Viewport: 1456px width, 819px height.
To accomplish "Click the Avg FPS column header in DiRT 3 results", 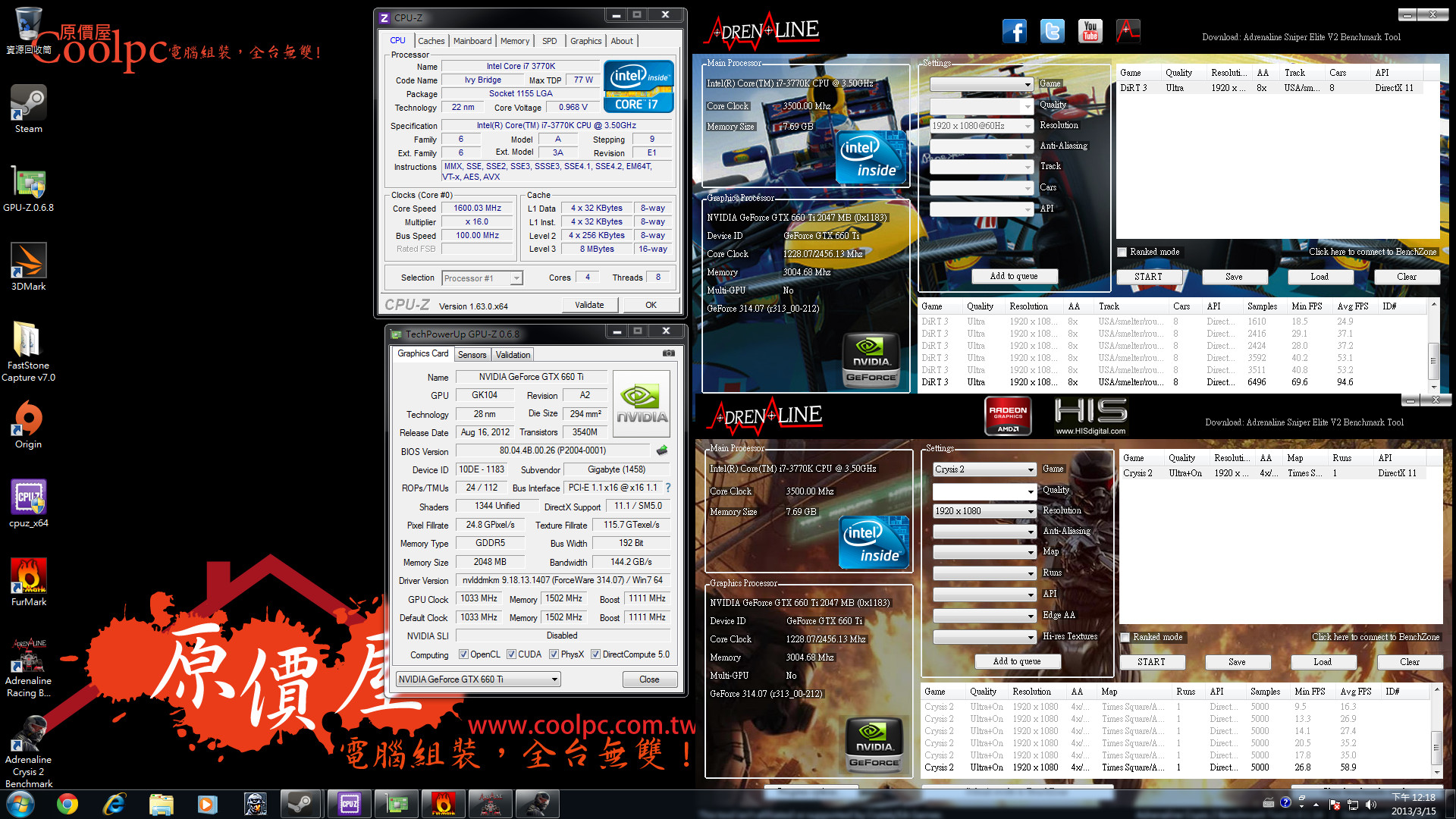I will tap(1354, 306).
